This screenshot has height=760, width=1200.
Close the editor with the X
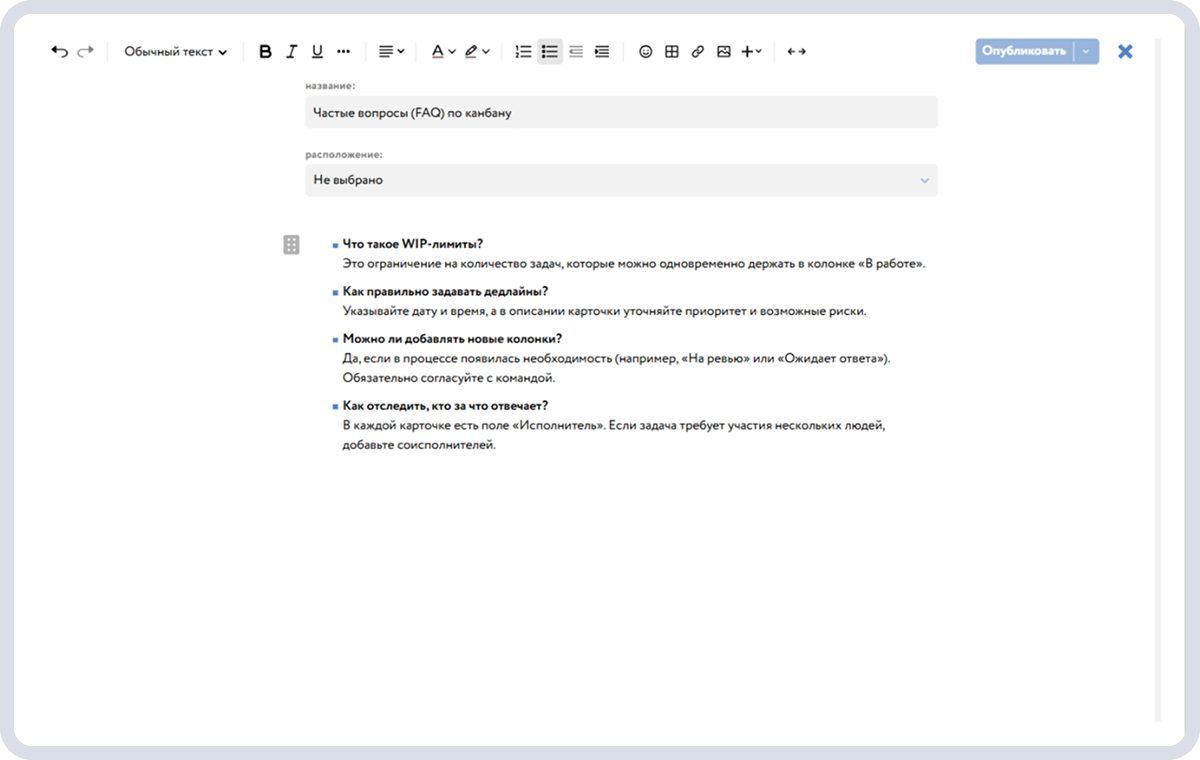1125,52
